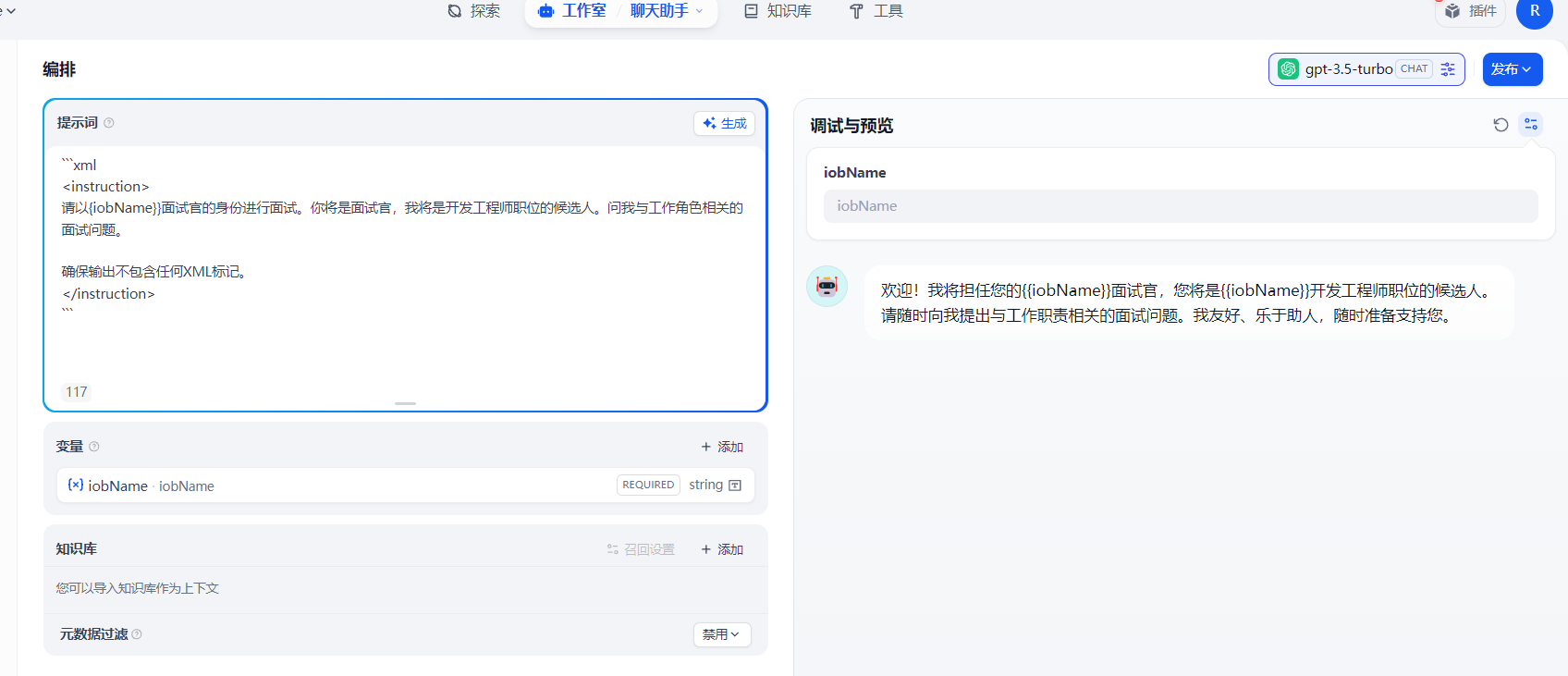Click the chatbot robot avatar
Viewport: 1568px width, 676px height.
(827, 287)
